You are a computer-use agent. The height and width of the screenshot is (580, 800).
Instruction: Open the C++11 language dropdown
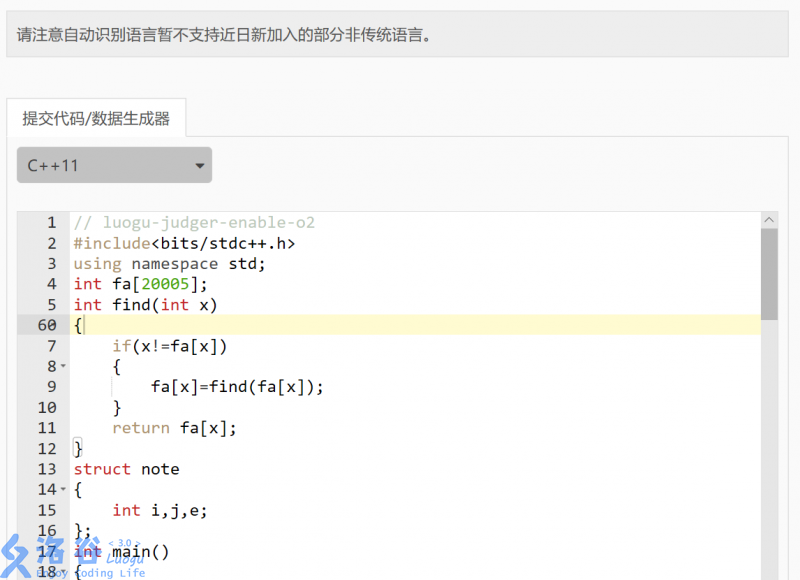pos(114,165)
